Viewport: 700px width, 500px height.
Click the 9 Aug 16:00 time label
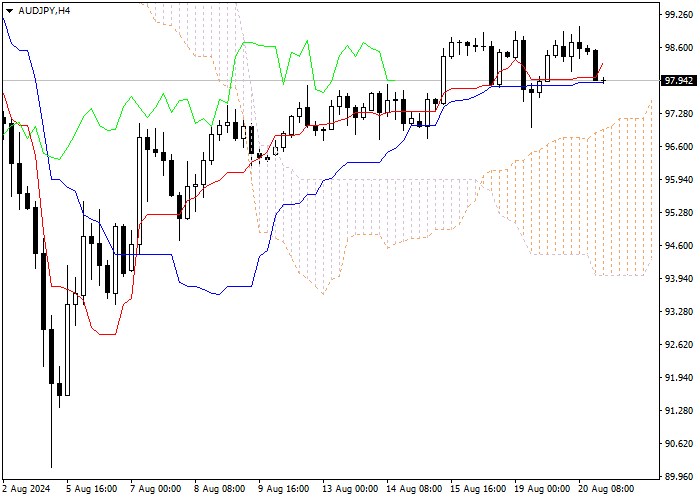click(x=283, y=489)
